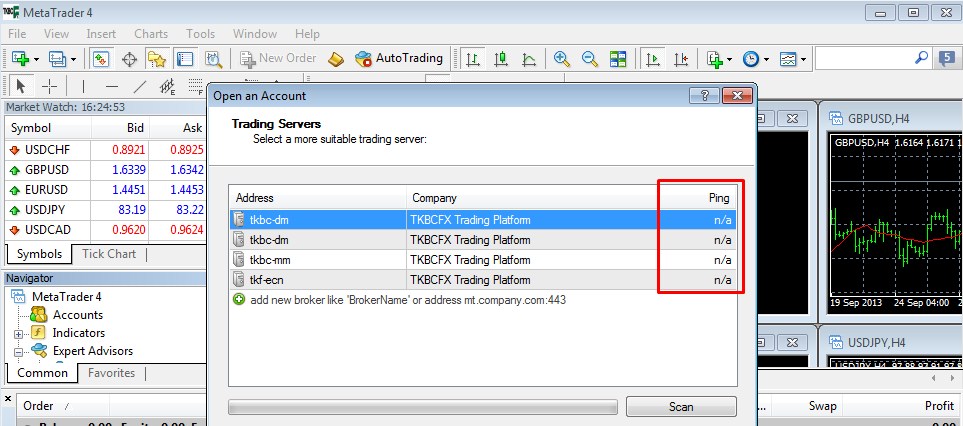Toggle Auto Scroll chart icon

[652, 59]
